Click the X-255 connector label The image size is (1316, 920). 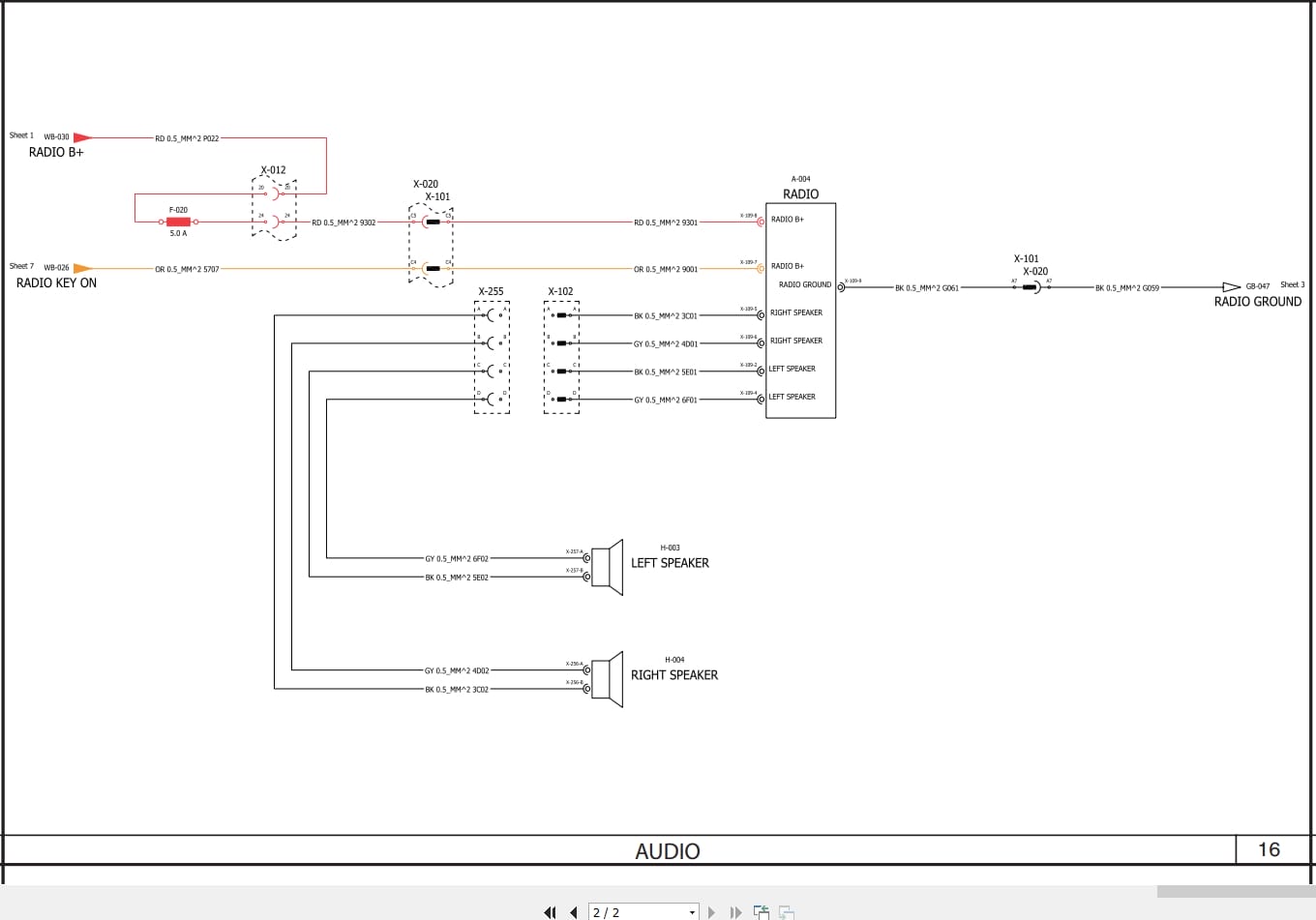coord(491,291)
